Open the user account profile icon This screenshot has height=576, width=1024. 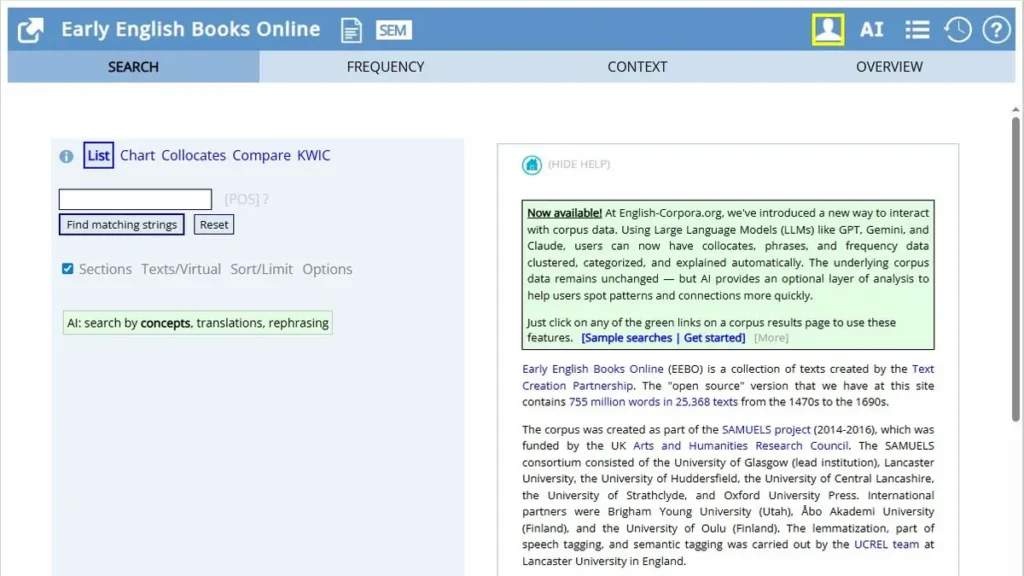[827, 29]
